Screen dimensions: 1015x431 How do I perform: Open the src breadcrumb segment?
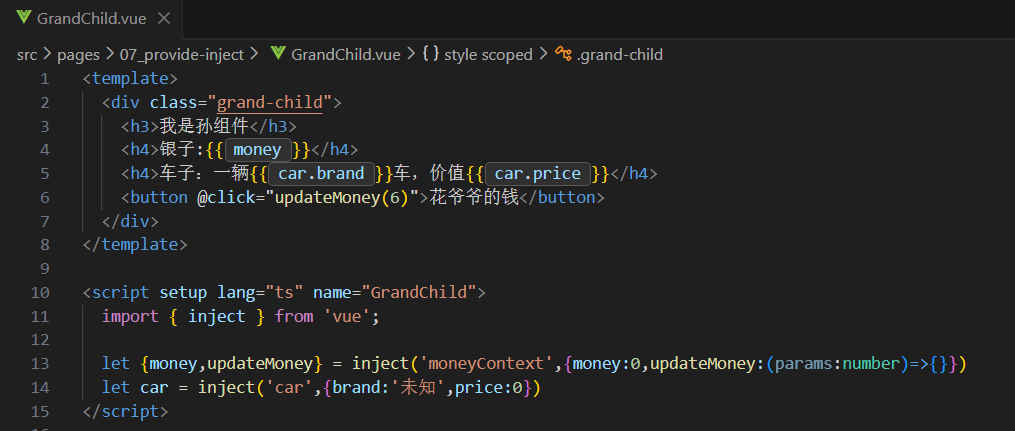[x=27, y=55]
